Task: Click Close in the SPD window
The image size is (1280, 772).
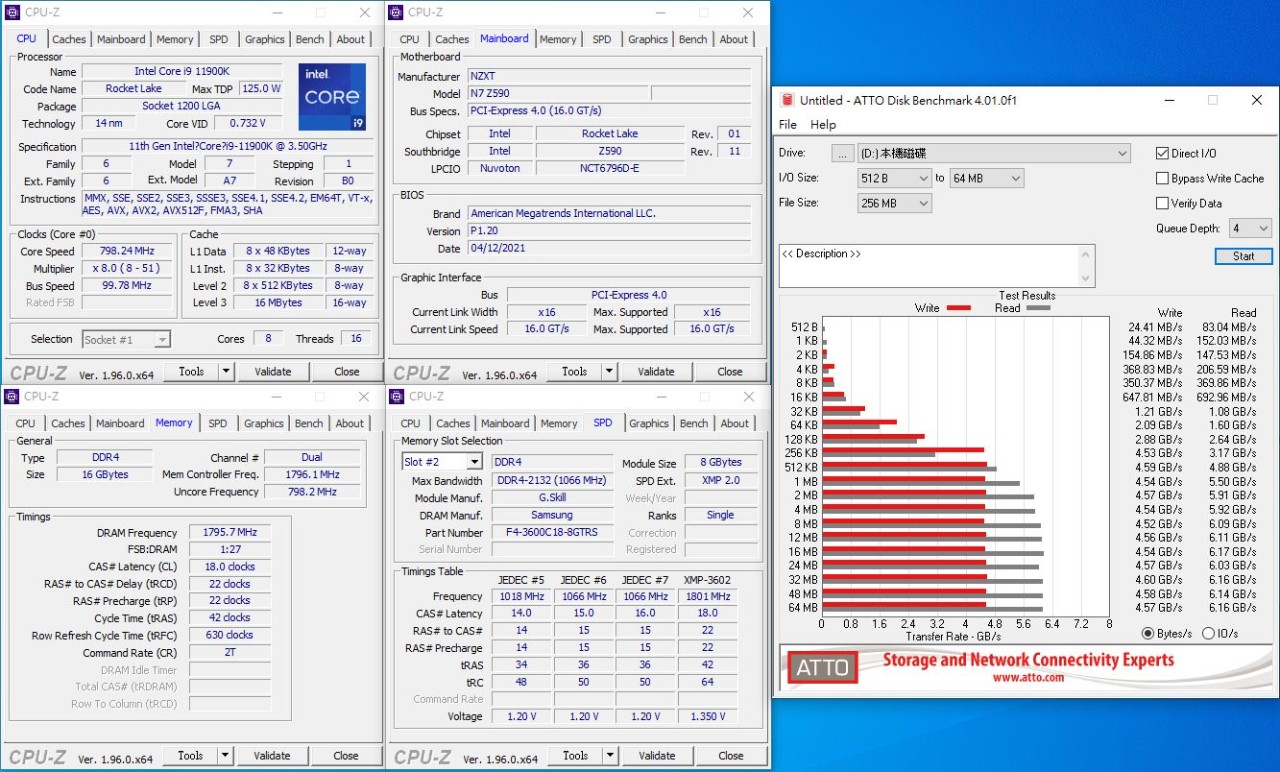Action: (731, 755)
